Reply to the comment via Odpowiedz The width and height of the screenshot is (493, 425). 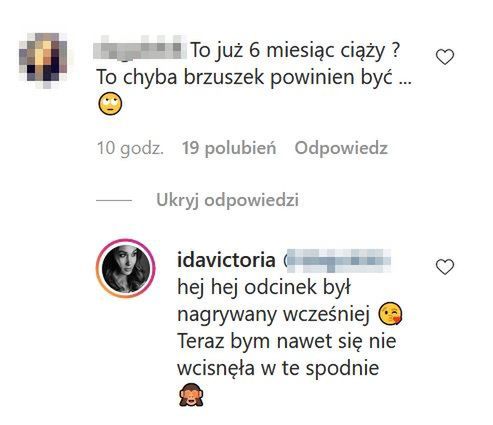pos(341,148)
